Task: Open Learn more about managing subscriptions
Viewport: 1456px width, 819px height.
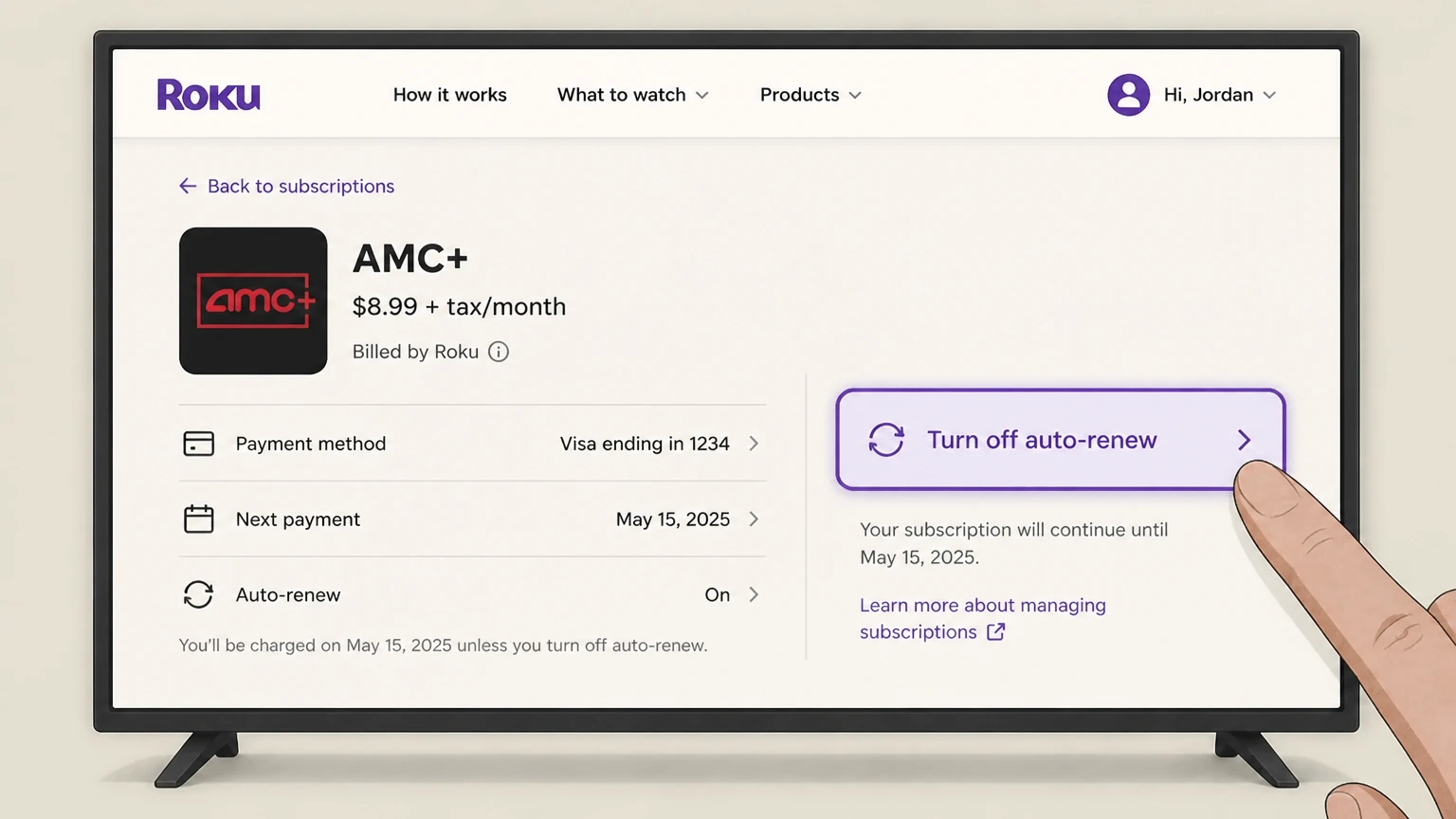Action: (x=982, y=618)
